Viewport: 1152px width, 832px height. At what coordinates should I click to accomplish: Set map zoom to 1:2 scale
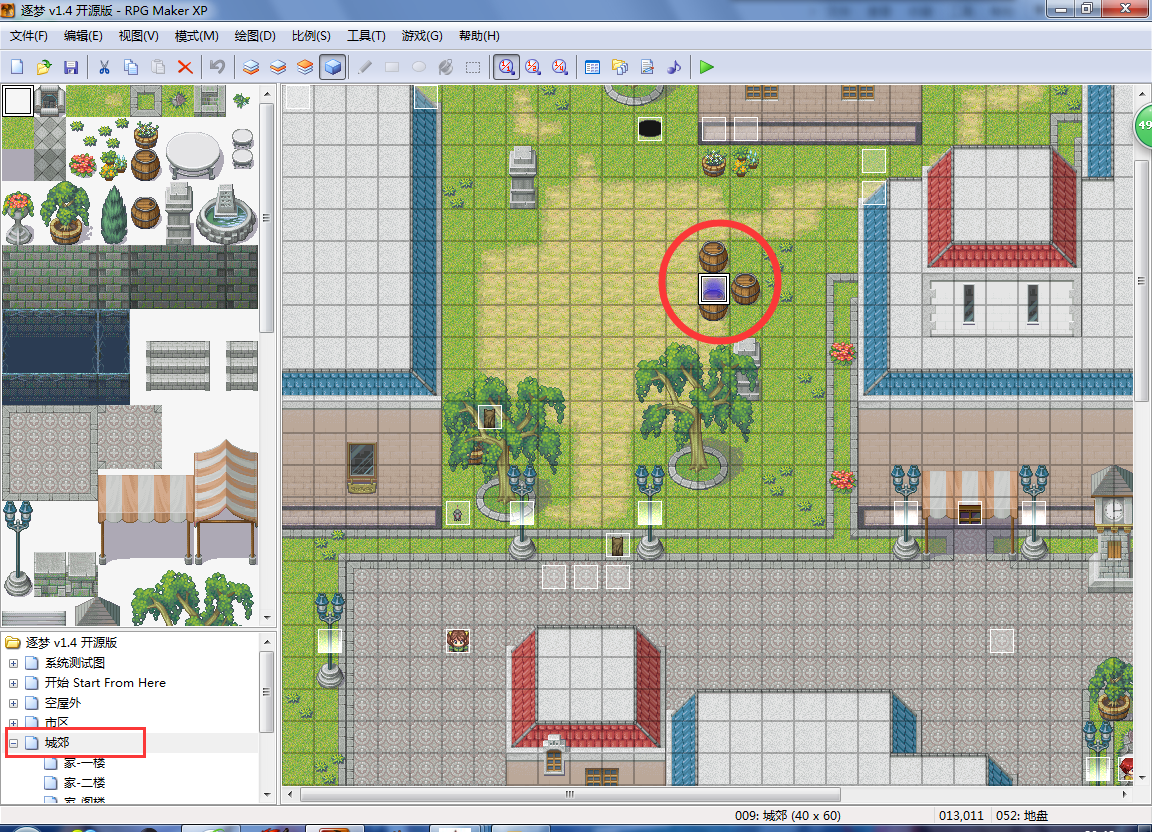click(533, 68)
